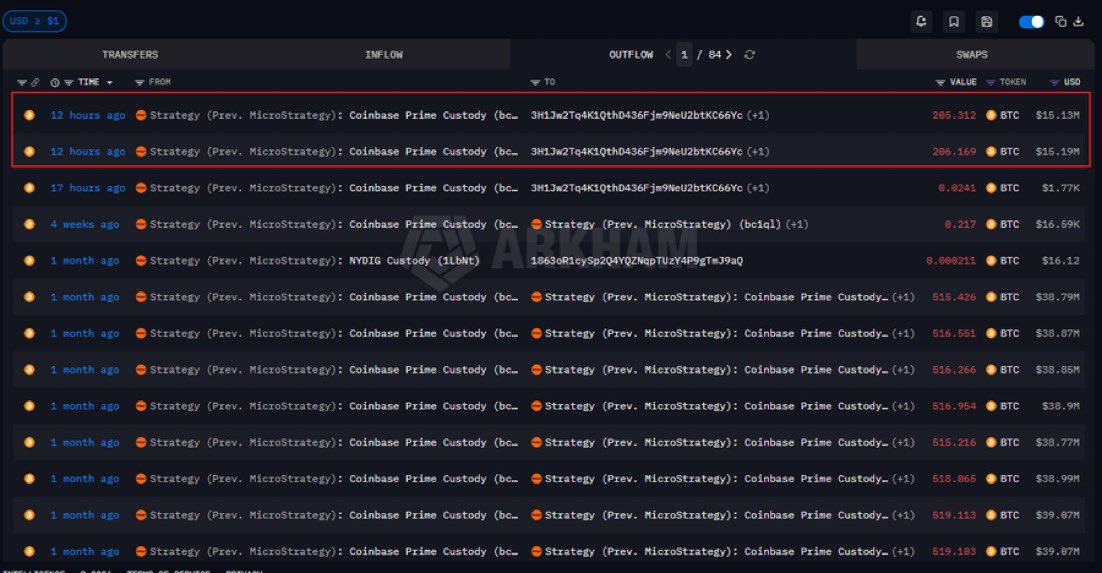
Task: Refresh the outflow list with reload icon
Action: pyautogui.click(x=750, y=55)
